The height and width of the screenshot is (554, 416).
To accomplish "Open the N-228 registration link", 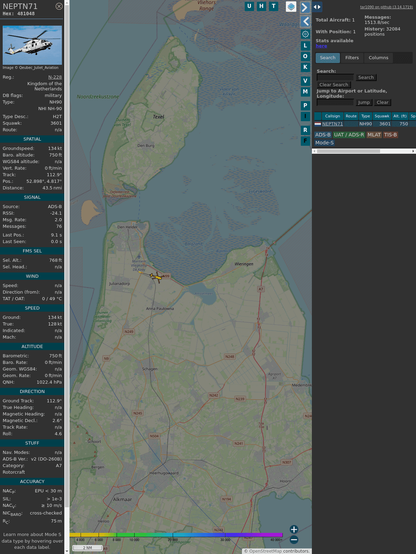I will [55, 77].
